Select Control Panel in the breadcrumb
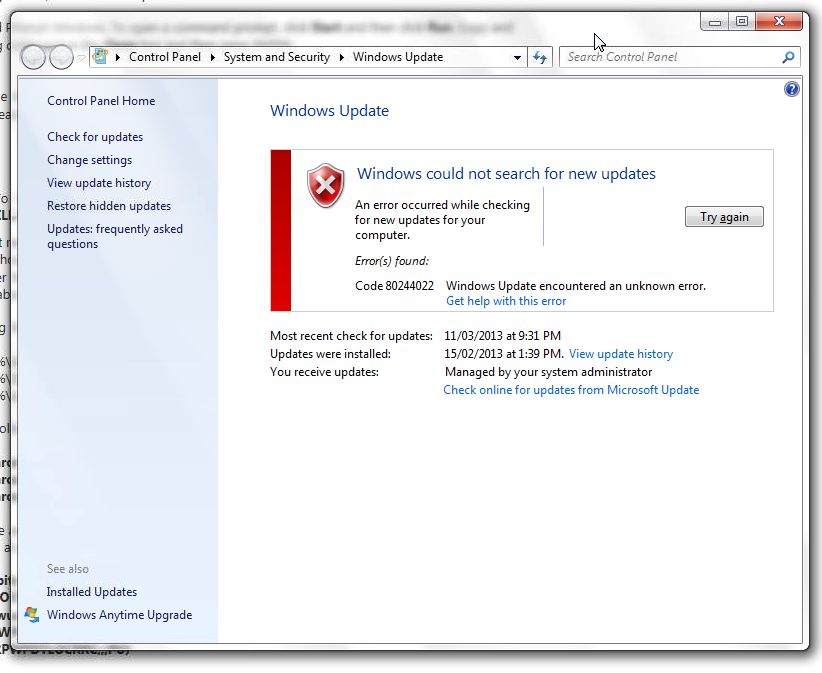822x673 pixels. 165,57
